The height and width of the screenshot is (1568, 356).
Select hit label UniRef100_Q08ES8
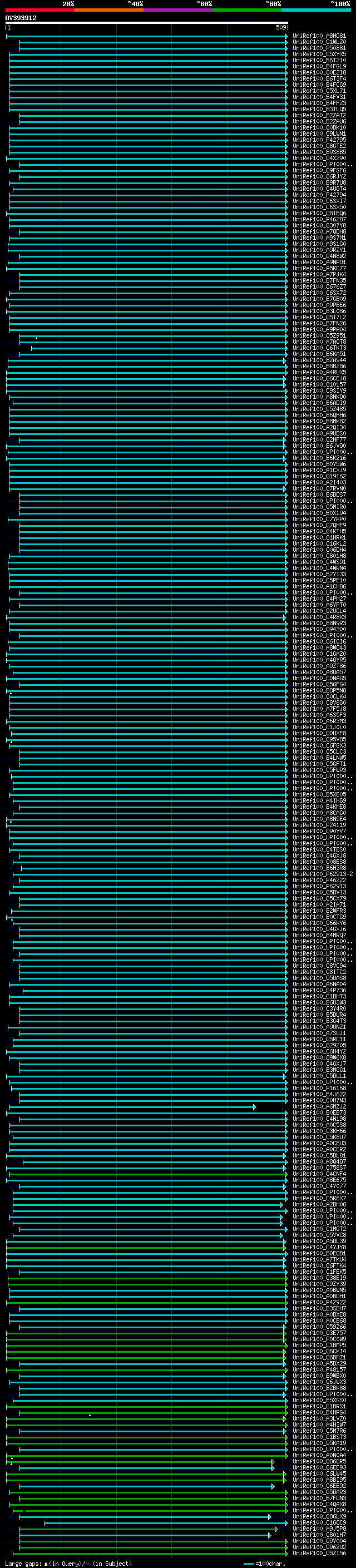pos(319,861)
